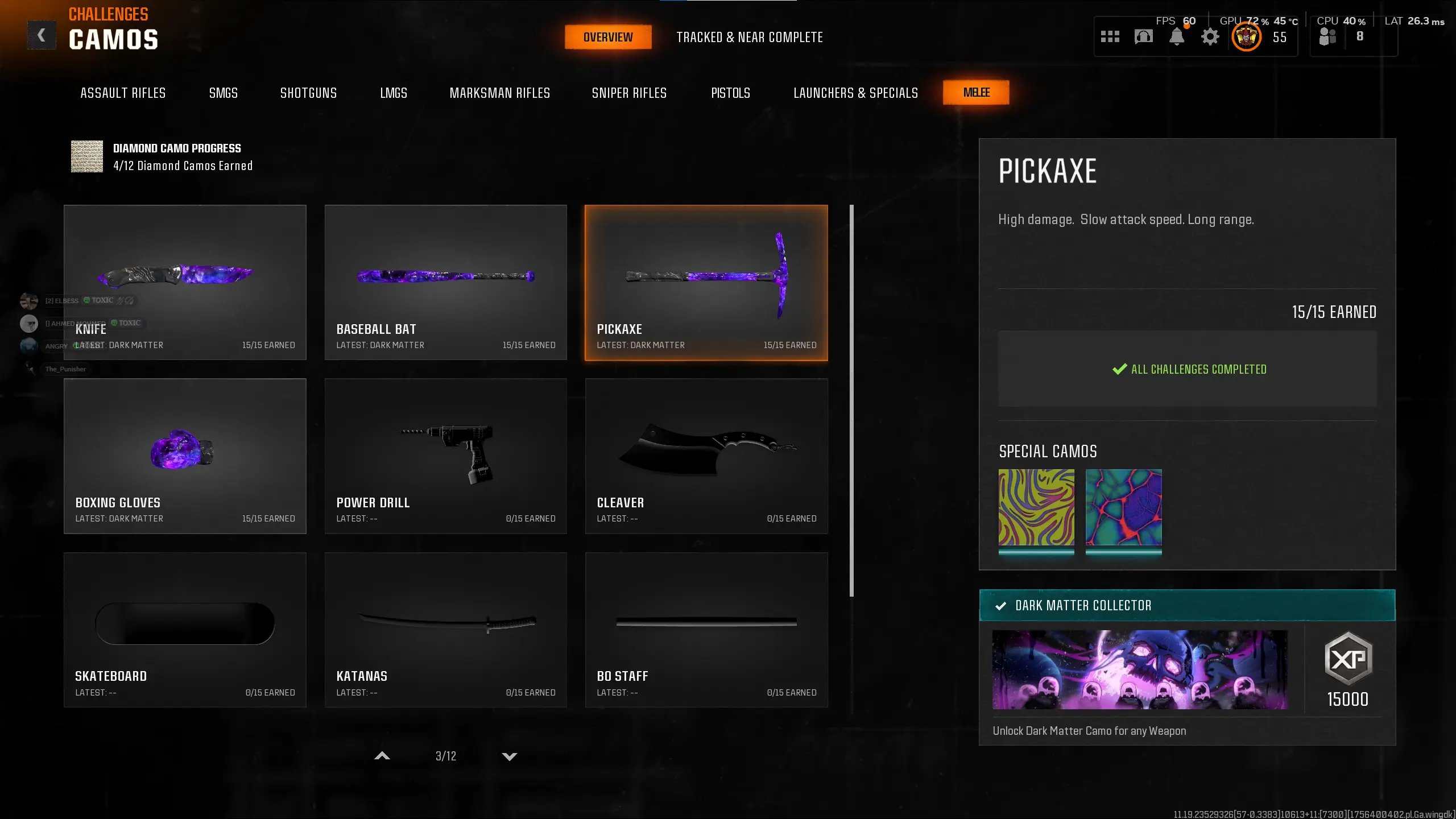Open the notifications bell icon
Screen dimensions: 1456x819
(1177, 37)
